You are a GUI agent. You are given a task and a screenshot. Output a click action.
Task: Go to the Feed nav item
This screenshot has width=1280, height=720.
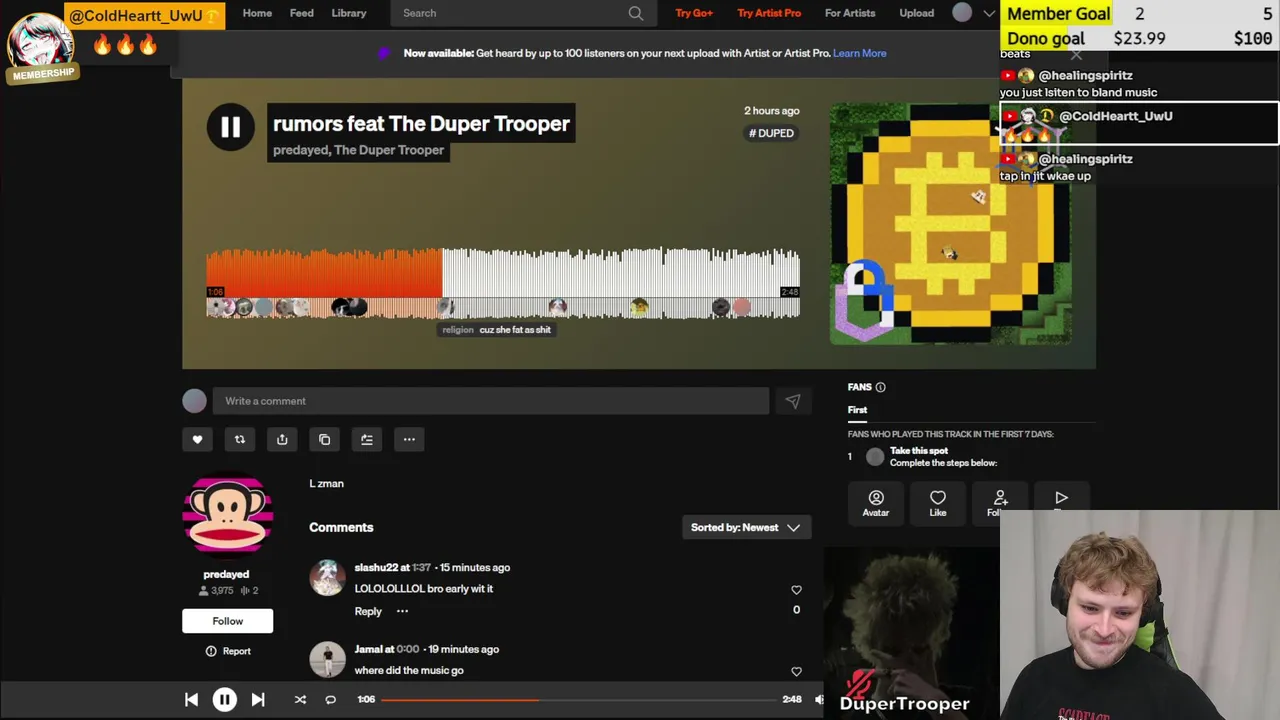click(301, 13)
